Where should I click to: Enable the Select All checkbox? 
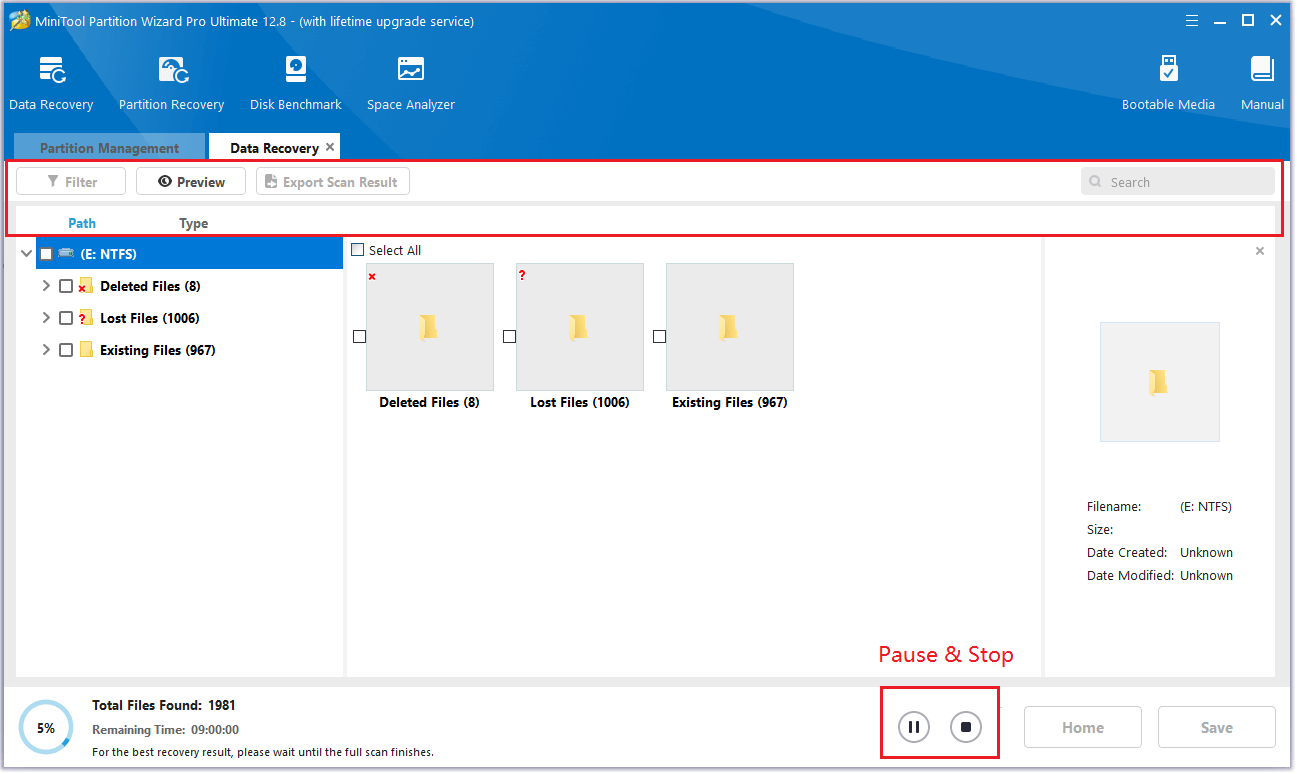click(x=357, y=249)
